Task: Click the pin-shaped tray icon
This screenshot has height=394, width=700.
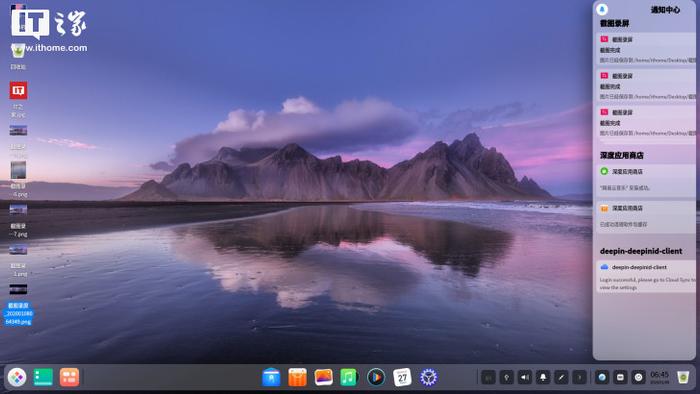Action: point(506,377)
